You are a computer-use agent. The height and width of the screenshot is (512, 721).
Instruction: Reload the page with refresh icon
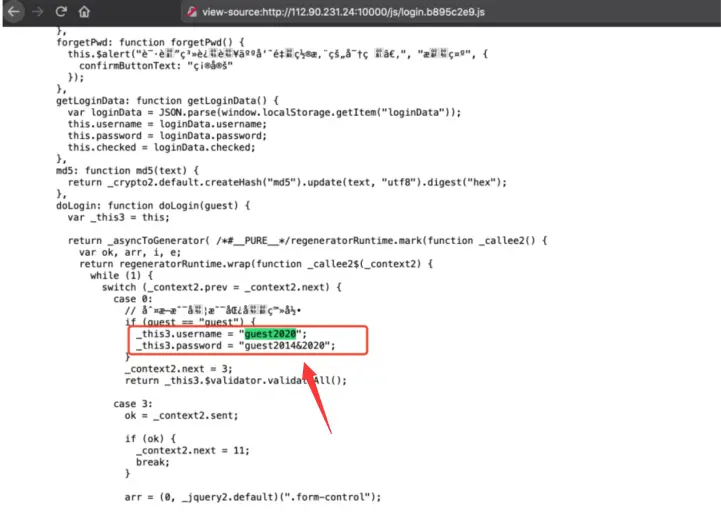point(61,12)
